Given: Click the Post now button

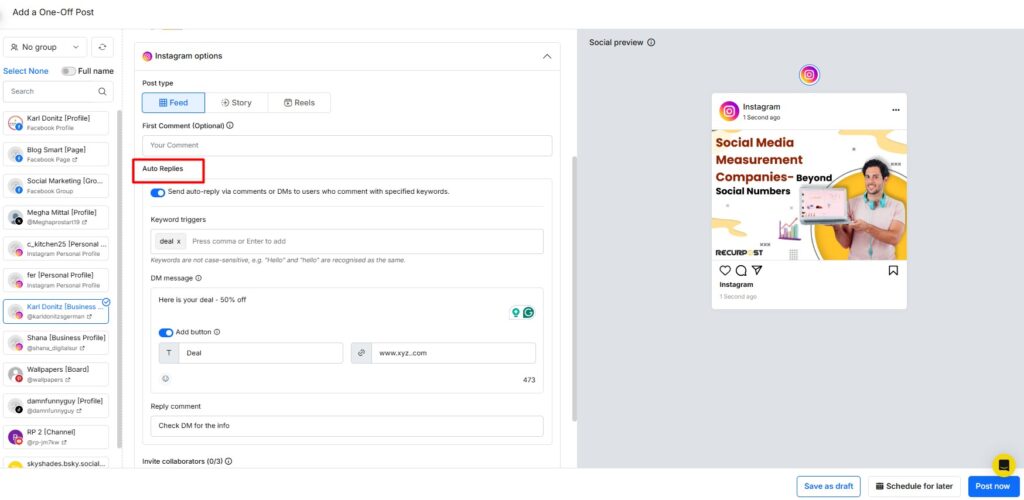Looking at the screenshot, I should (x=993, y=486).
